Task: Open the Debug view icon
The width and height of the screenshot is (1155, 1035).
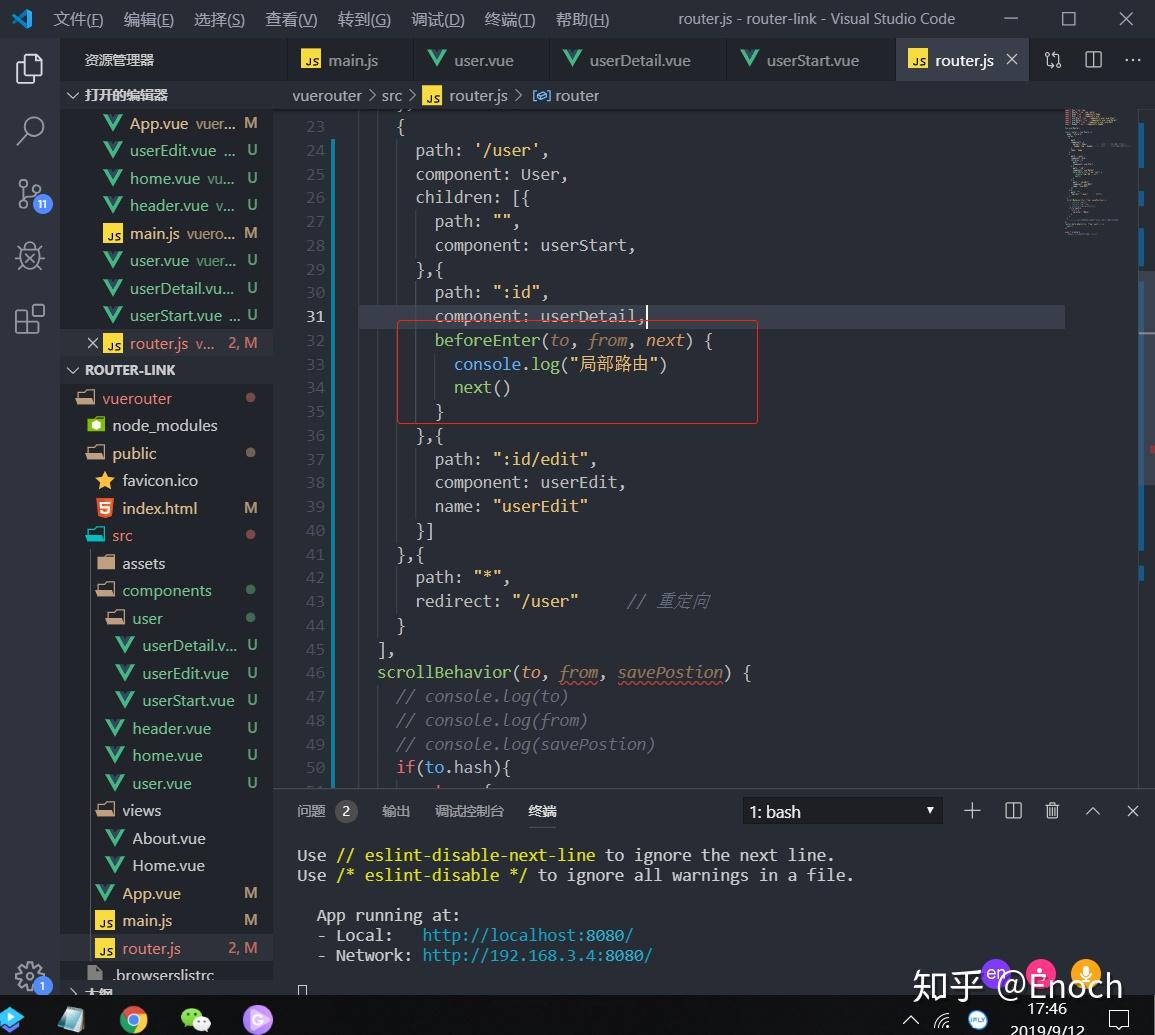Action: 30,257
